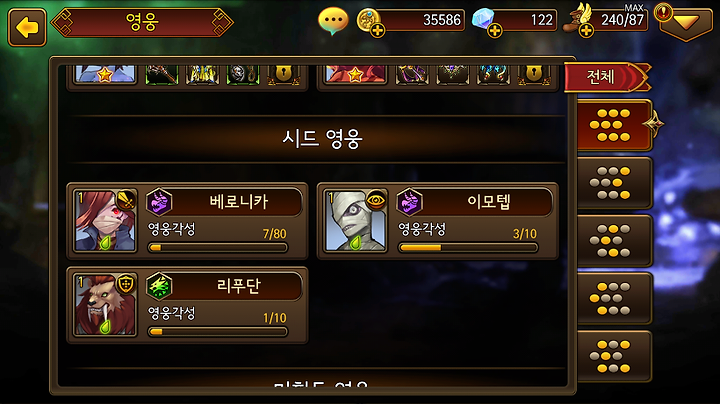720x404 pixels.
Task: Click 리푸단 green dragon element icon
Action: click(x=159, y=286)
